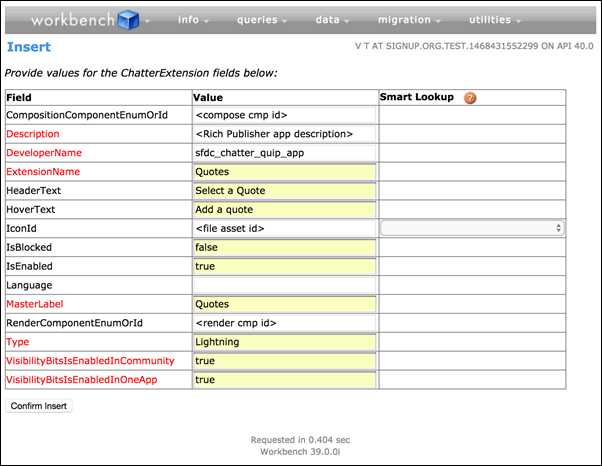Click the MasterLabel value field
The image size is (602, 466).
285,304
